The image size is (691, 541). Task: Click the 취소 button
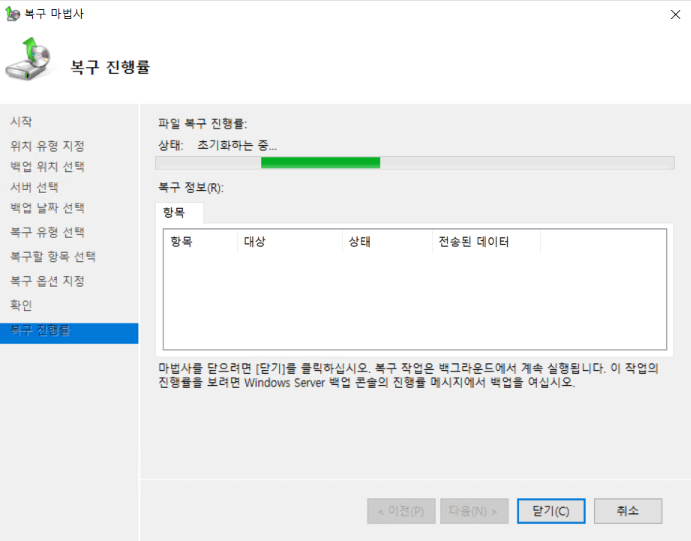[627, 511]
